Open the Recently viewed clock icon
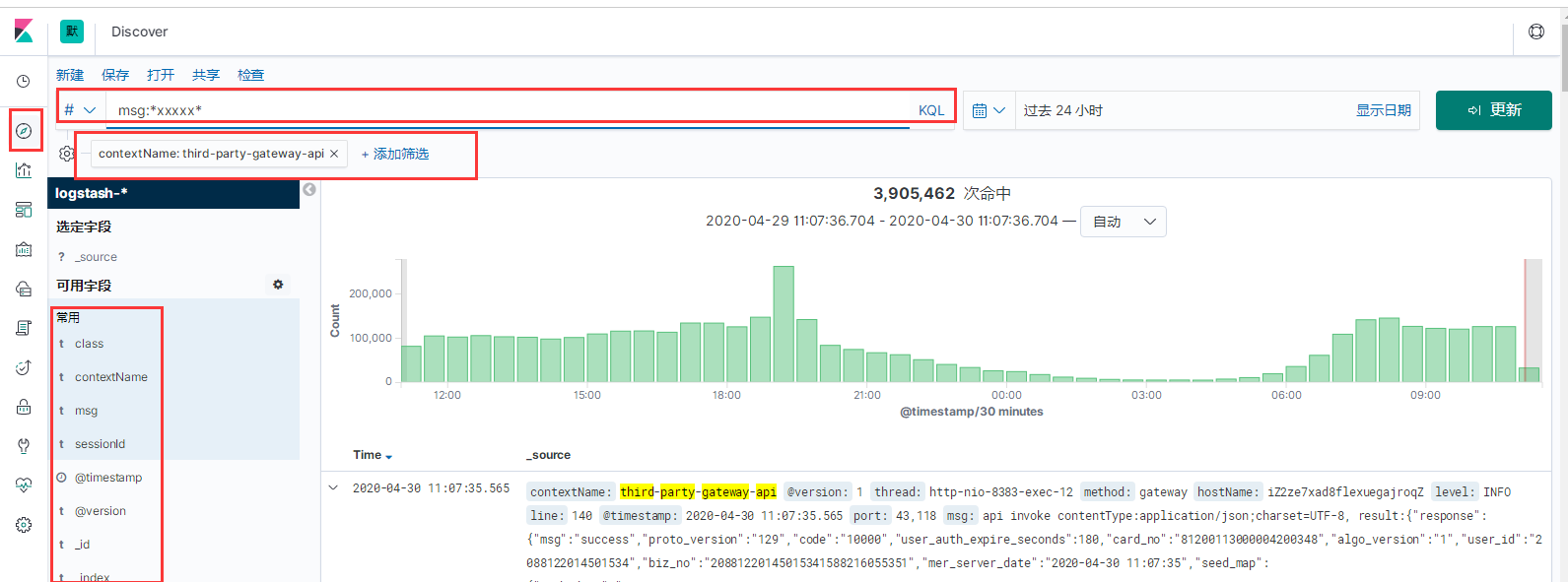Image resolution: width=1568 pixels, height=582 pixels. 24,82
